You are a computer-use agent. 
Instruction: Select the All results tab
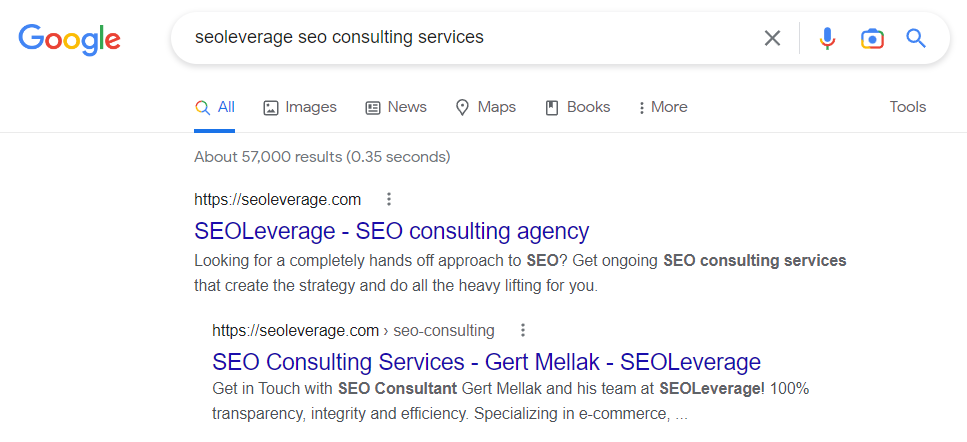coord(215,107)
